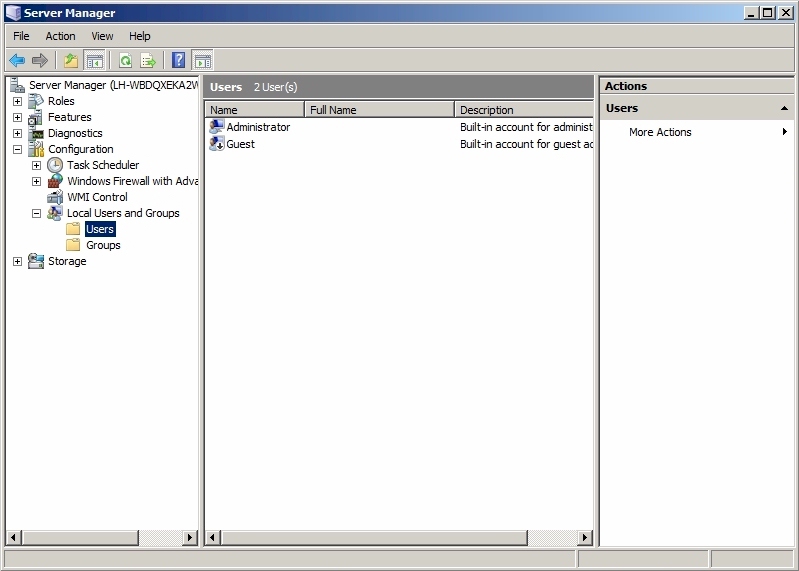
Task: Click the Groups folder icon
Action: coord(73,245)
